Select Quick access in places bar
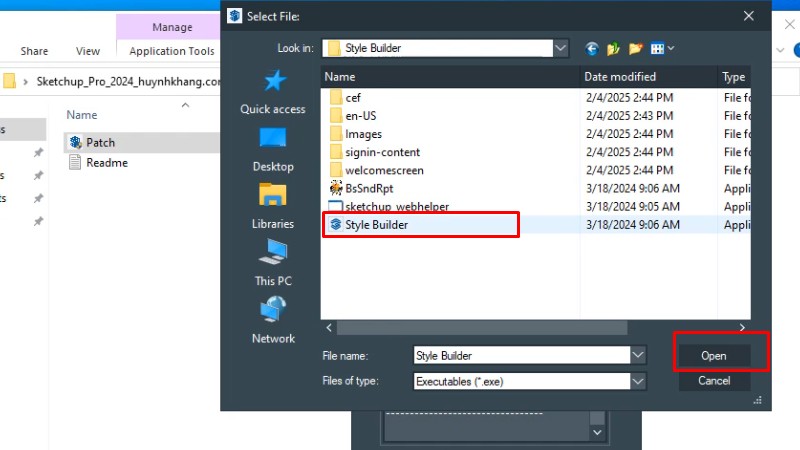Image resolution: width=800 pixels, height=450 pixels. [x=273, y=93]
